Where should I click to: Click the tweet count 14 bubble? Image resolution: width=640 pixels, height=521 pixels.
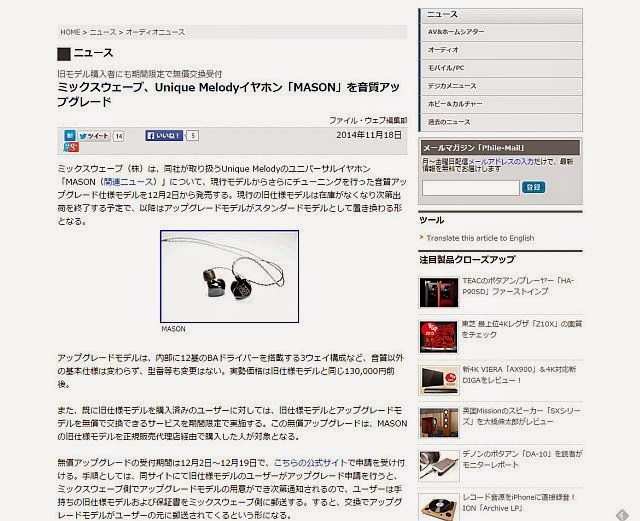click(118, 136)
